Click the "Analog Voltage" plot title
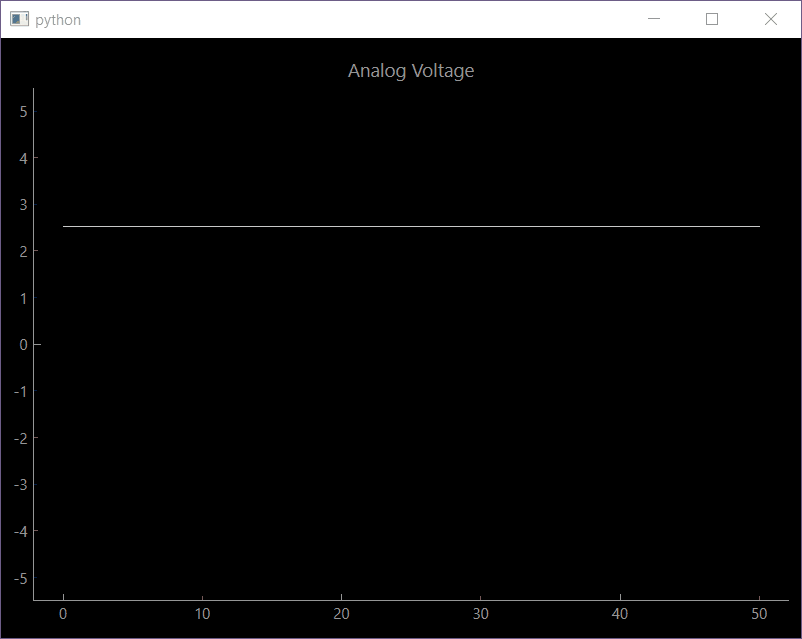Viewport: 802px width, 639px height. pos(410,71)
